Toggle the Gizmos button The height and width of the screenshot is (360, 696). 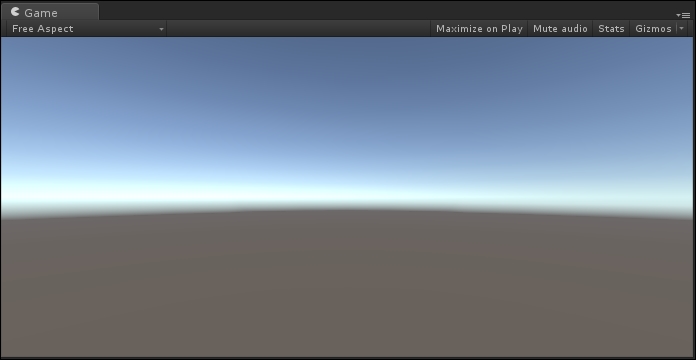point(653,29)
